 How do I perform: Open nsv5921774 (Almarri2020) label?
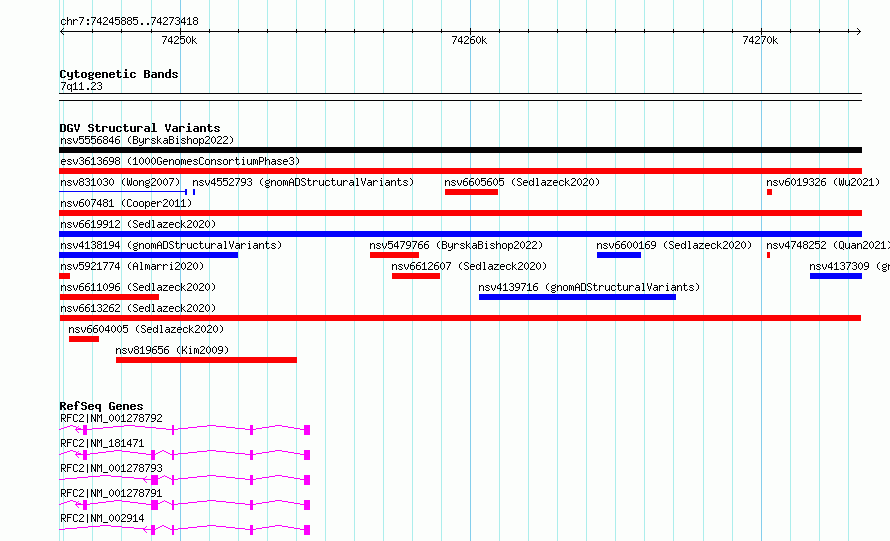132,266
